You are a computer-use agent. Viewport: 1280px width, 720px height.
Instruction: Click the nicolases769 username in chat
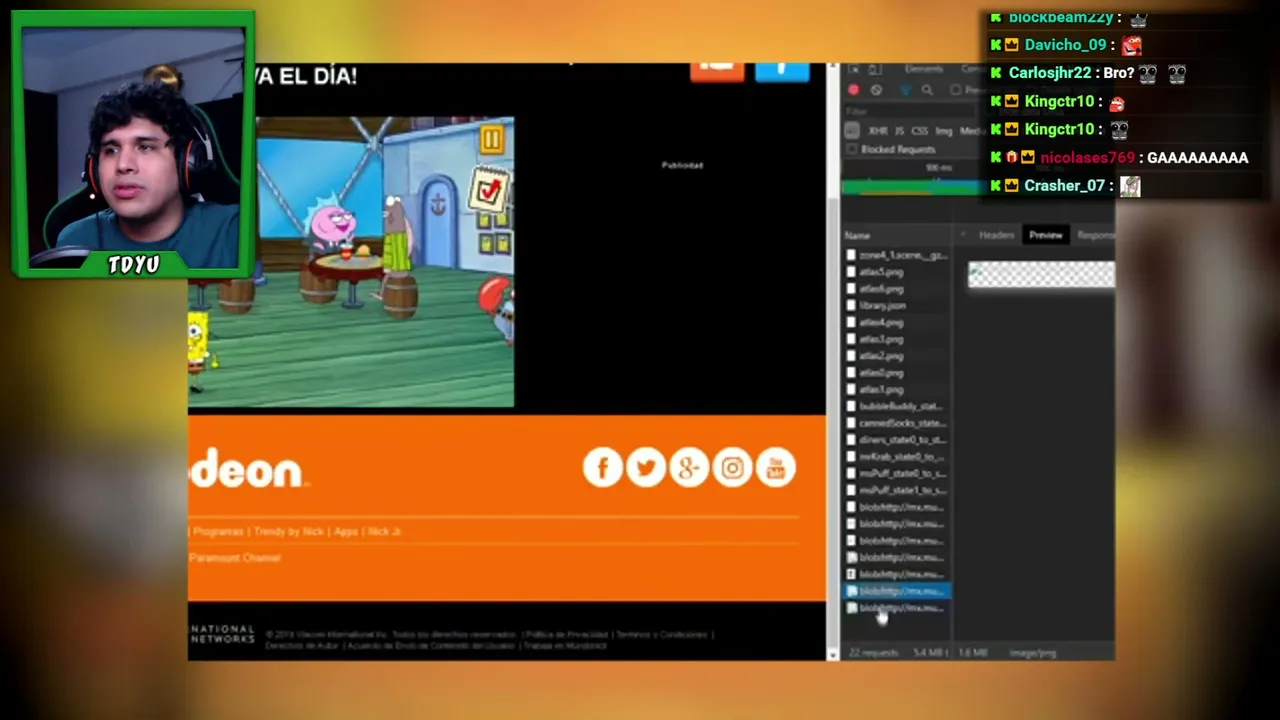click(x=1088, y=158)
